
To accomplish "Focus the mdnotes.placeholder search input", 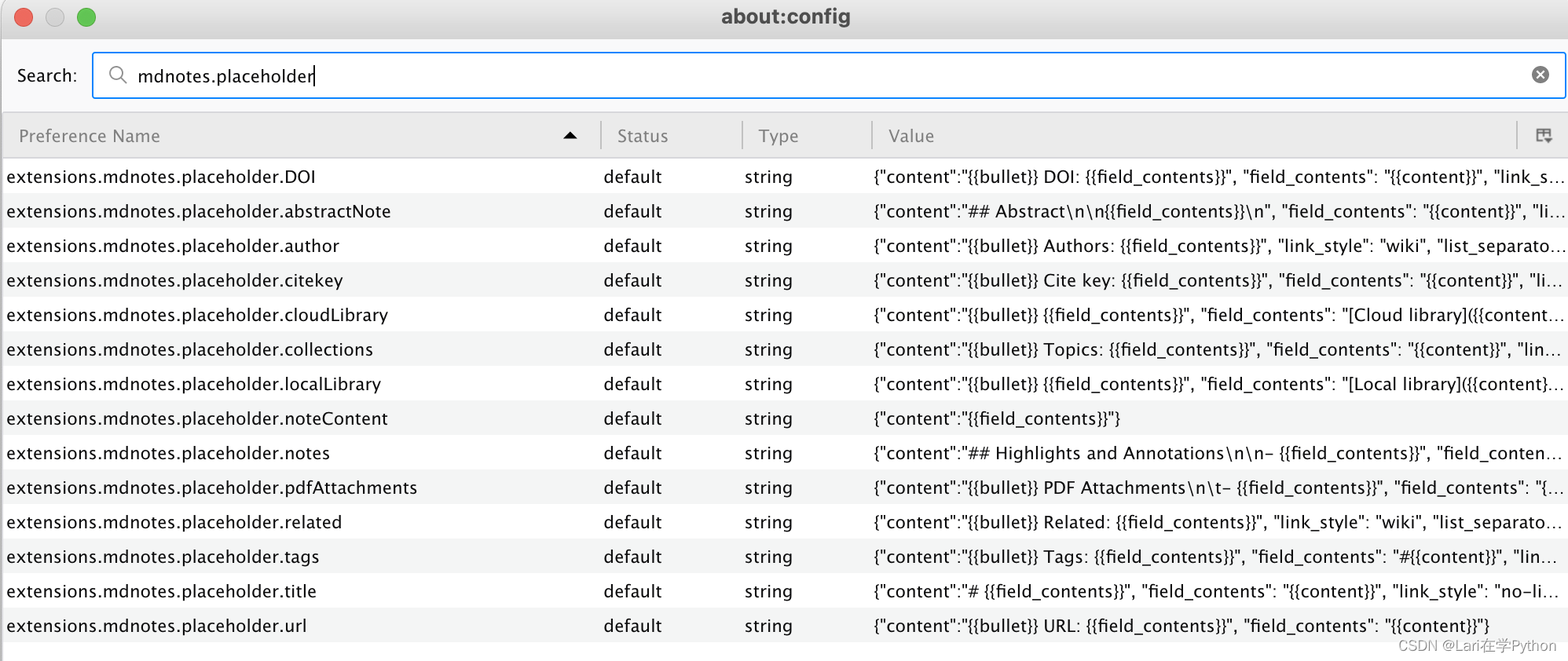I will (829, 75).
